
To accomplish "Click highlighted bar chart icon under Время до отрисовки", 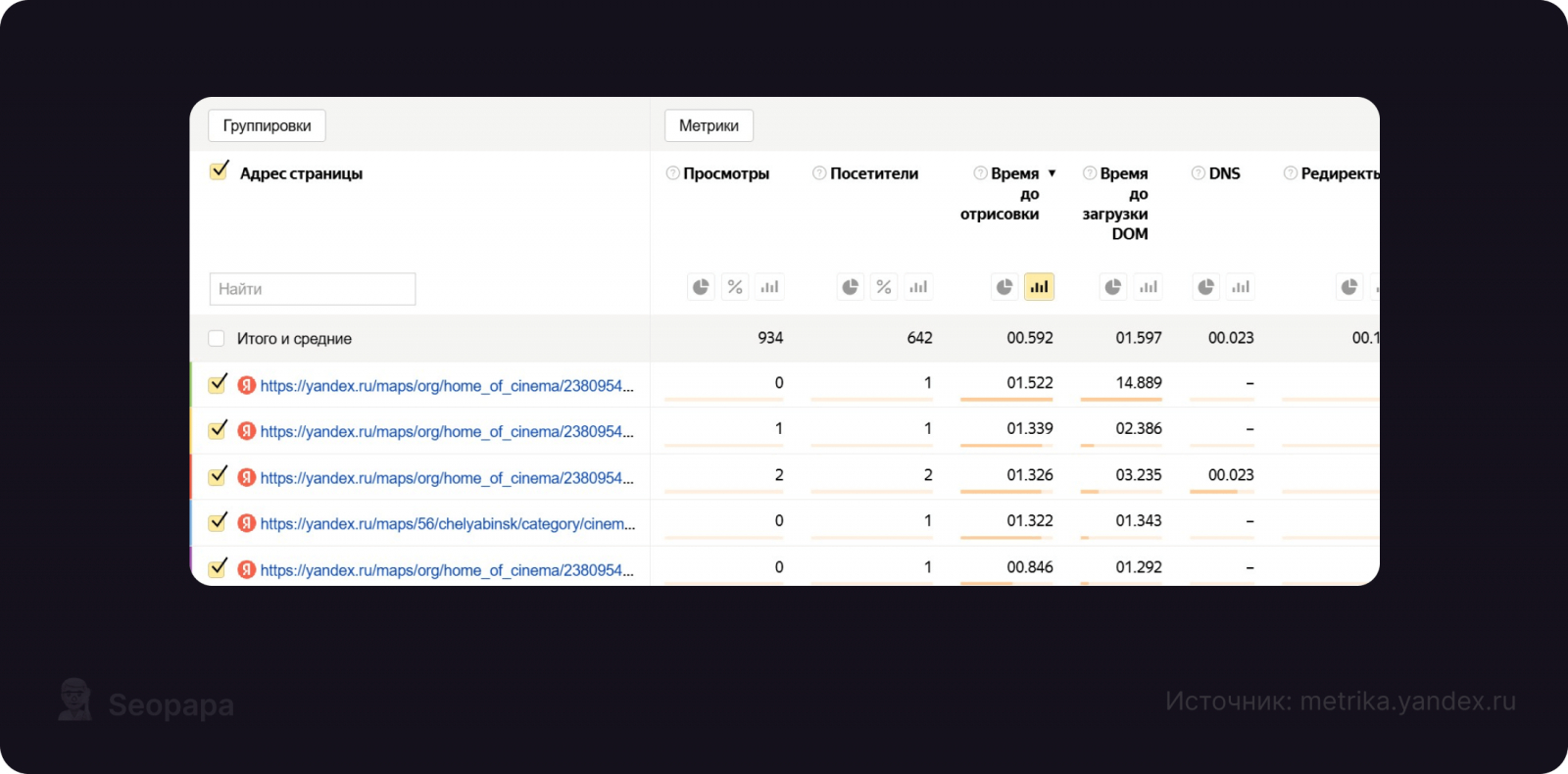I will [x=1039, y=287].
